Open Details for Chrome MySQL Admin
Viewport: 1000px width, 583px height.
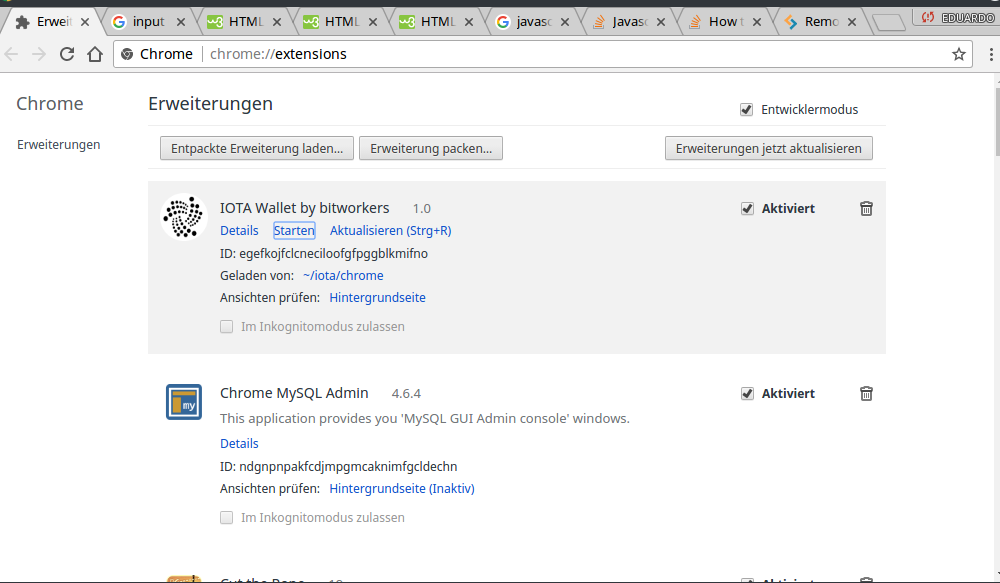point(239,443)
